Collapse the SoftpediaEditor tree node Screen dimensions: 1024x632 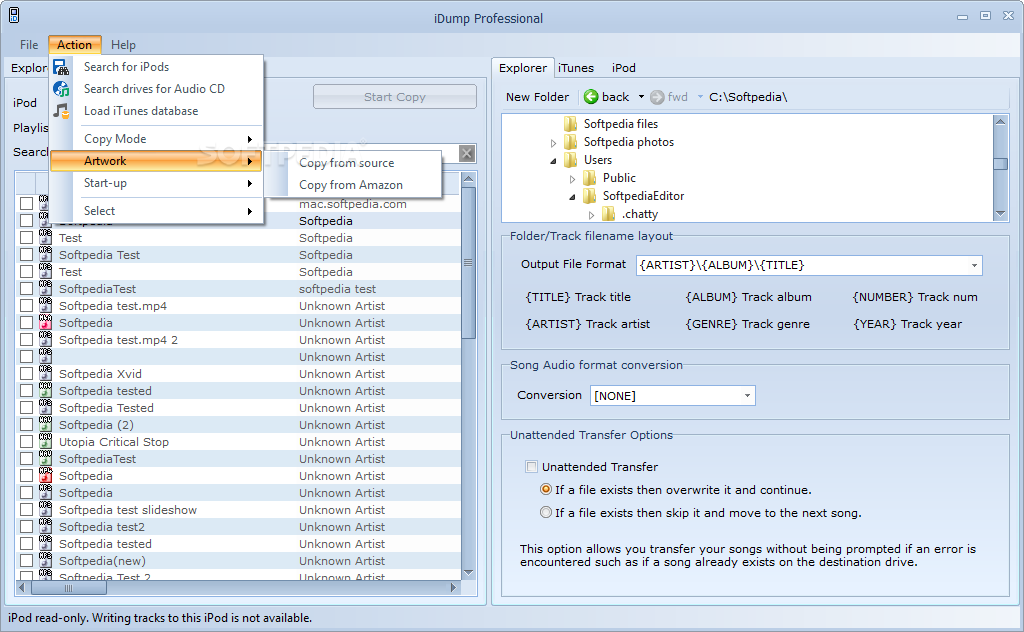tap(572, 197)
